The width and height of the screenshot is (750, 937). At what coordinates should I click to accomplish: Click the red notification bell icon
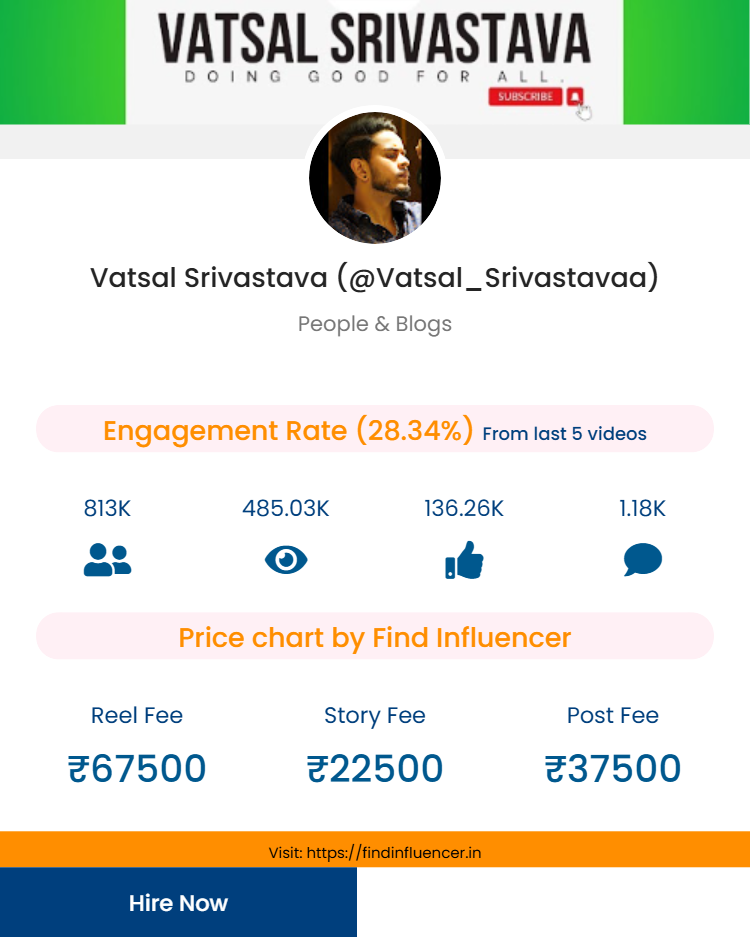click(x=574, y=97)
